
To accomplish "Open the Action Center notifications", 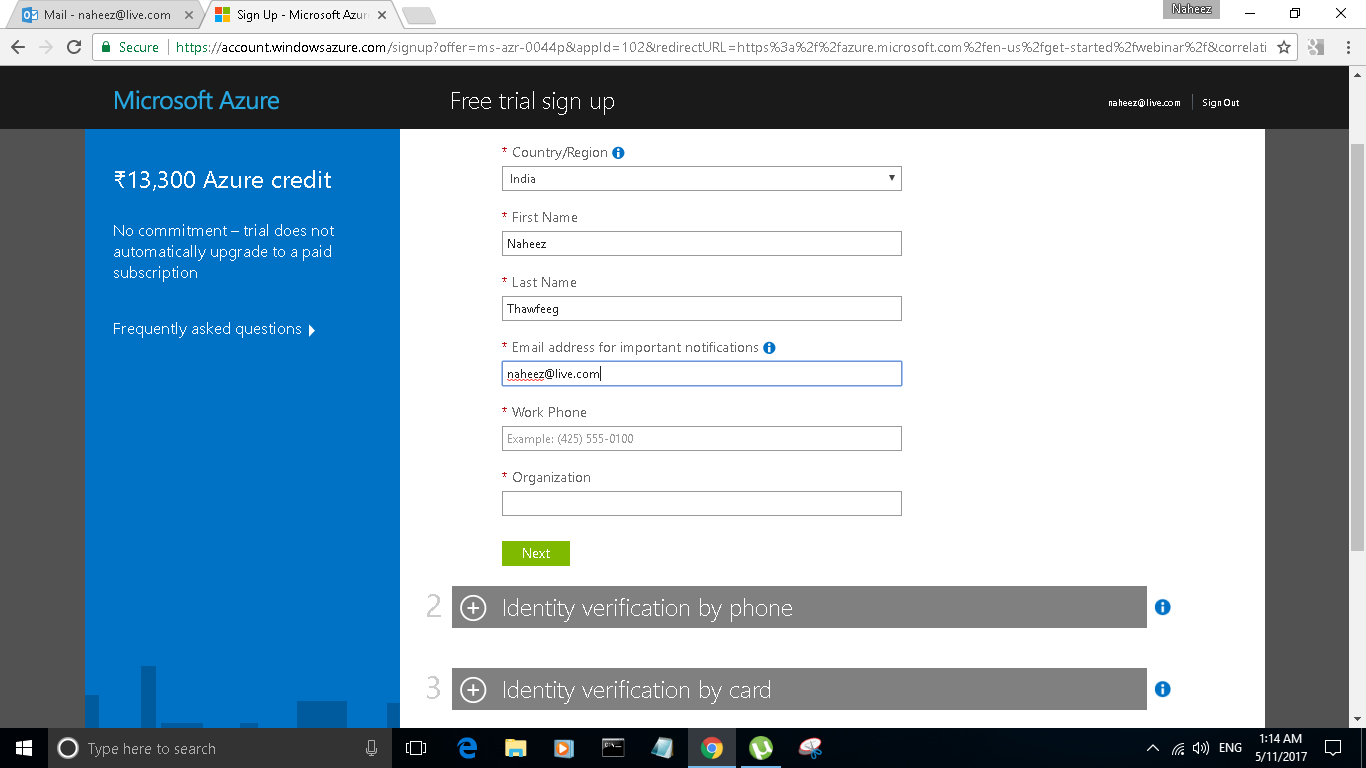I will click(1333, 748).
